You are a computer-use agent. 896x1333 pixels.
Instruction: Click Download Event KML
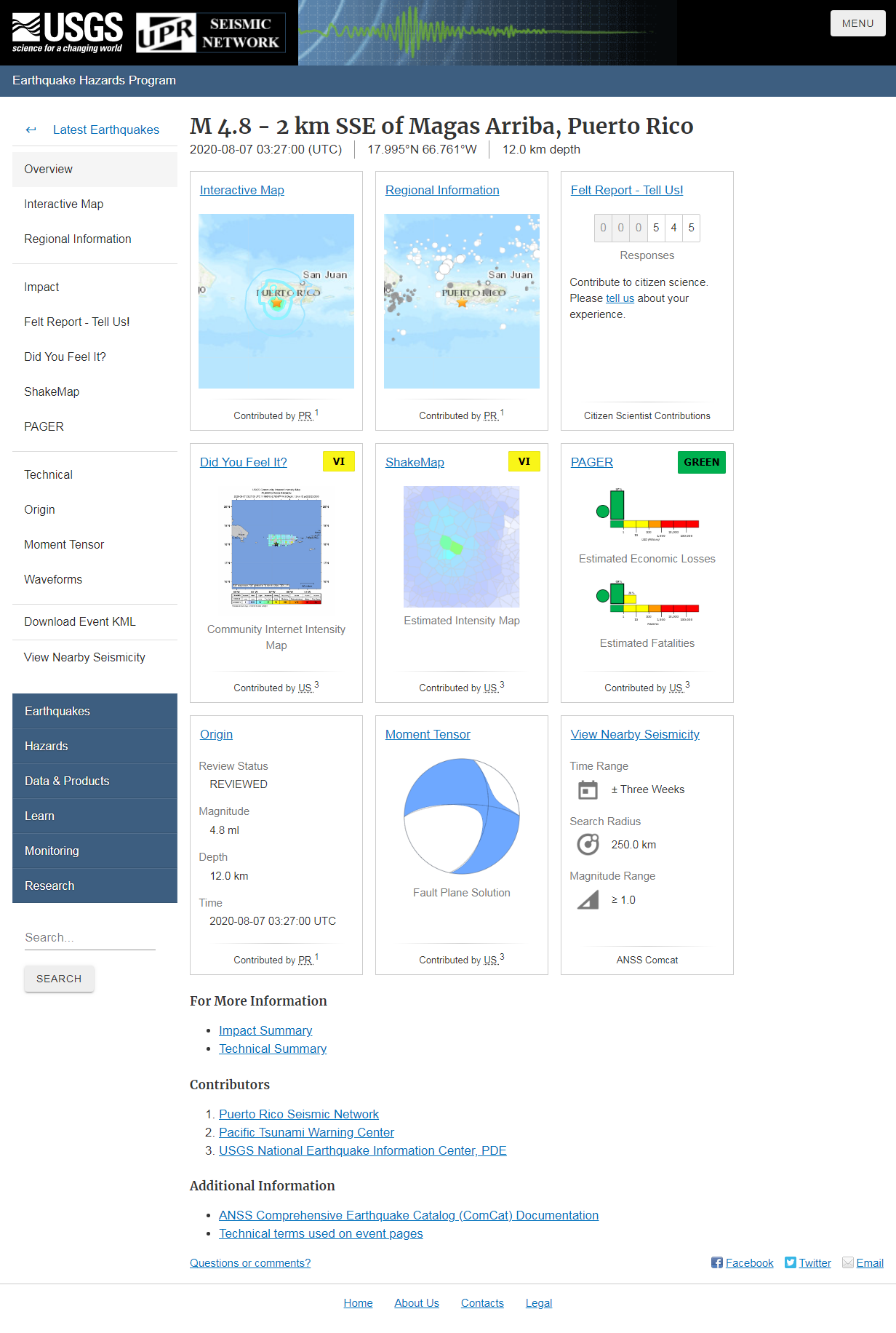tap(95, 621)
